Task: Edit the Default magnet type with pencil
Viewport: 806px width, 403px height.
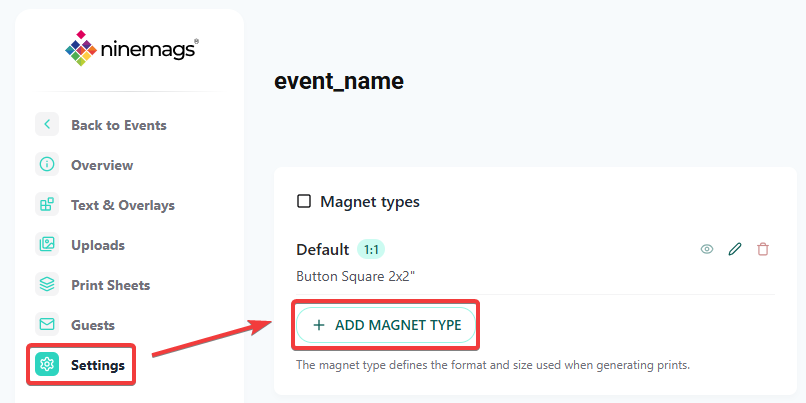Action: (735, 249)
